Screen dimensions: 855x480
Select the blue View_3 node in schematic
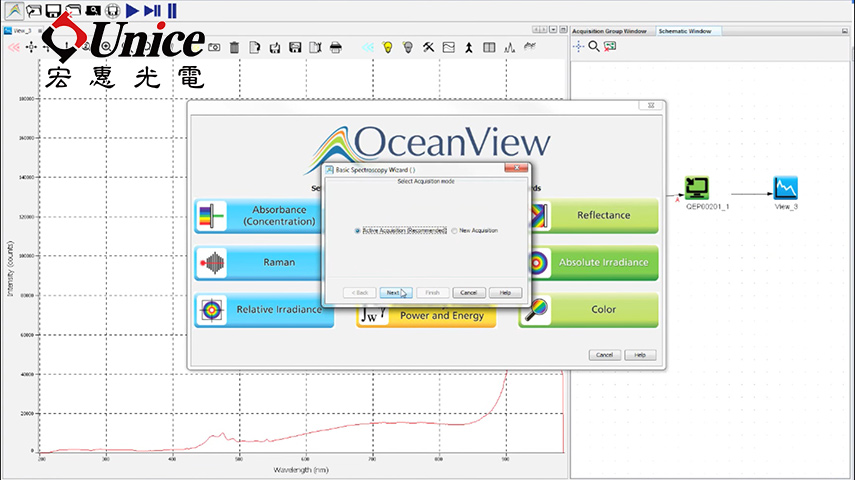pyautogui.click(x=786, y=188)
